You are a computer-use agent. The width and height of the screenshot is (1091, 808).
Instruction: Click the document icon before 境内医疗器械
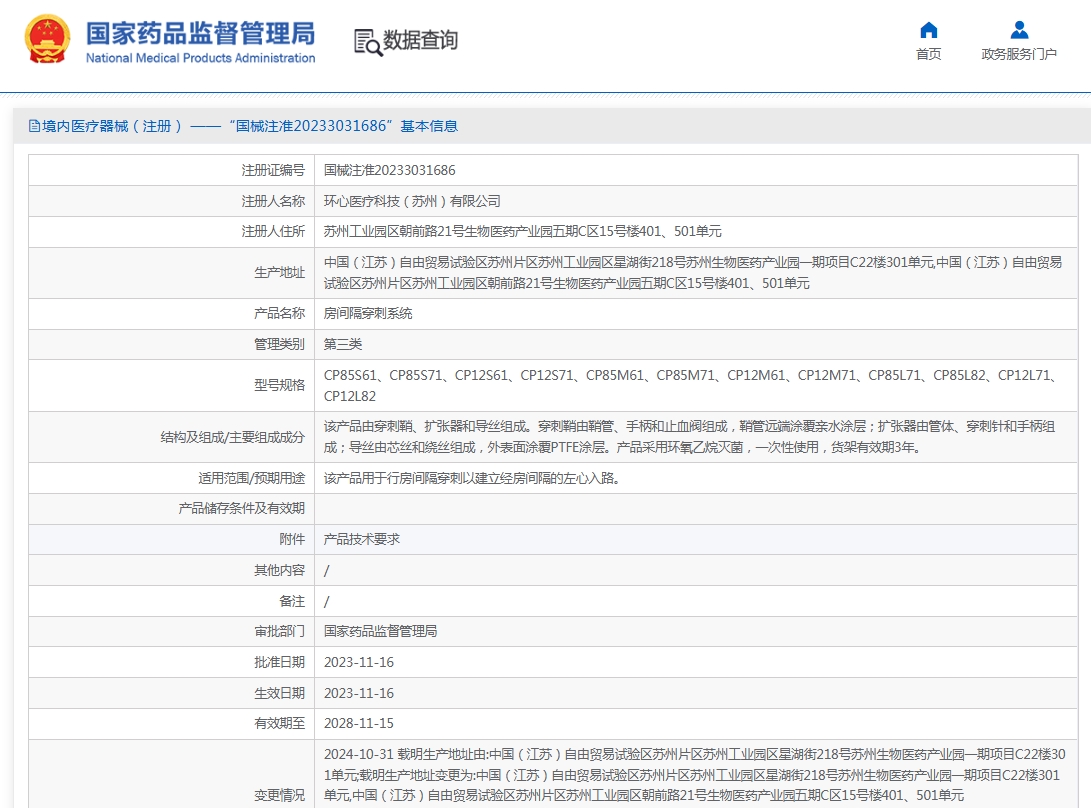[x=34, y=126]
